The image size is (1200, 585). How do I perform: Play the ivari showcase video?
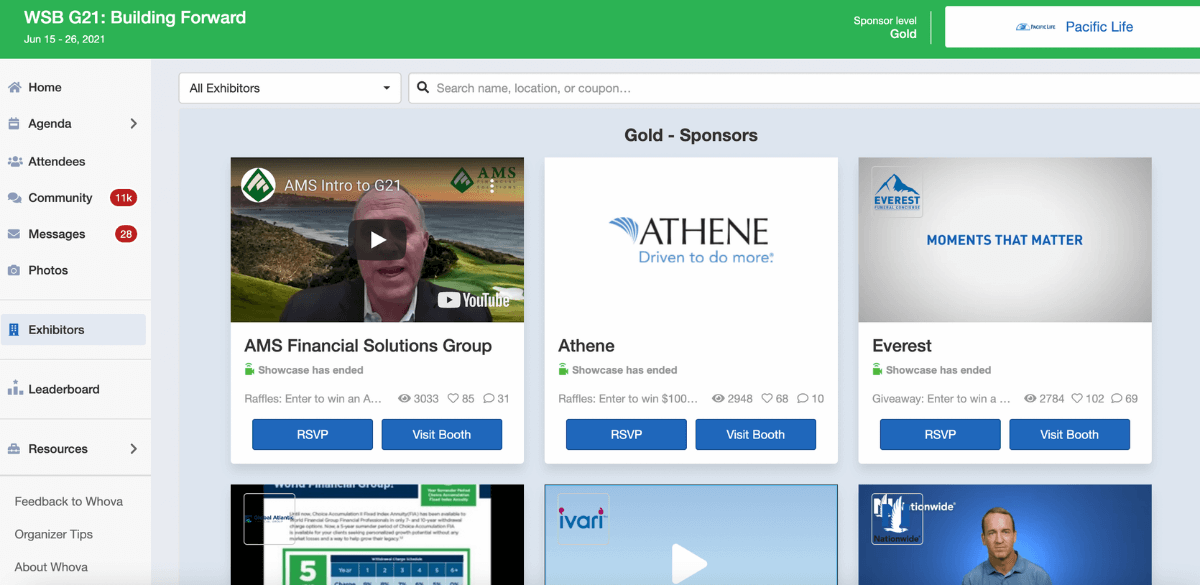[690, 562]
